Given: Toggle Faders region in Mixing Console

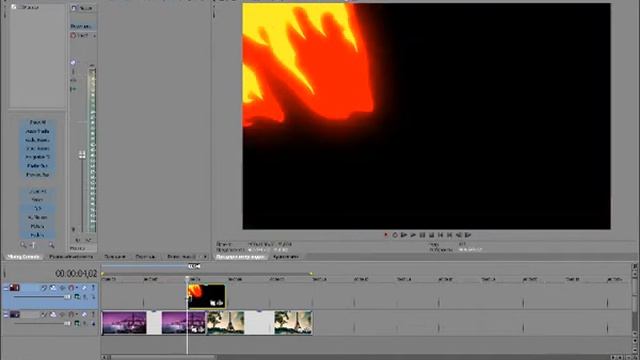Looking at the screenshot, I should [x=38, y=235].
